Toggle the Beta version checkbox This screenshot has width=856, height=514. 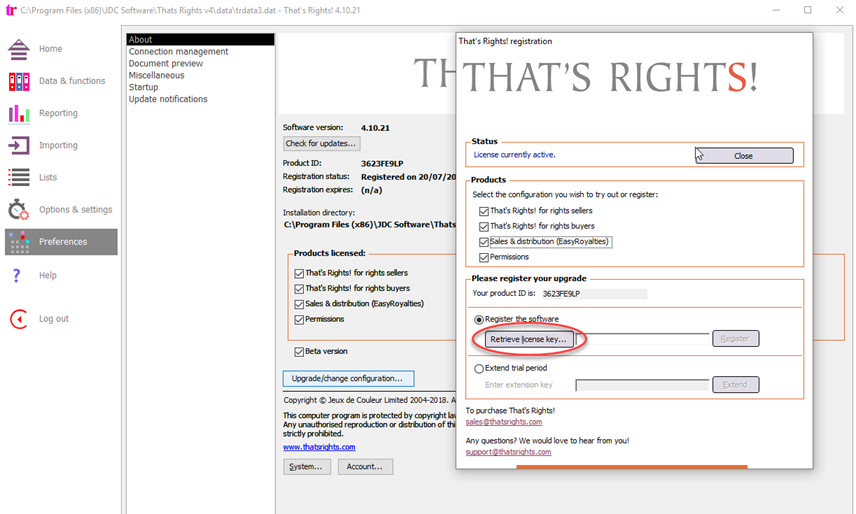(299, 352)
